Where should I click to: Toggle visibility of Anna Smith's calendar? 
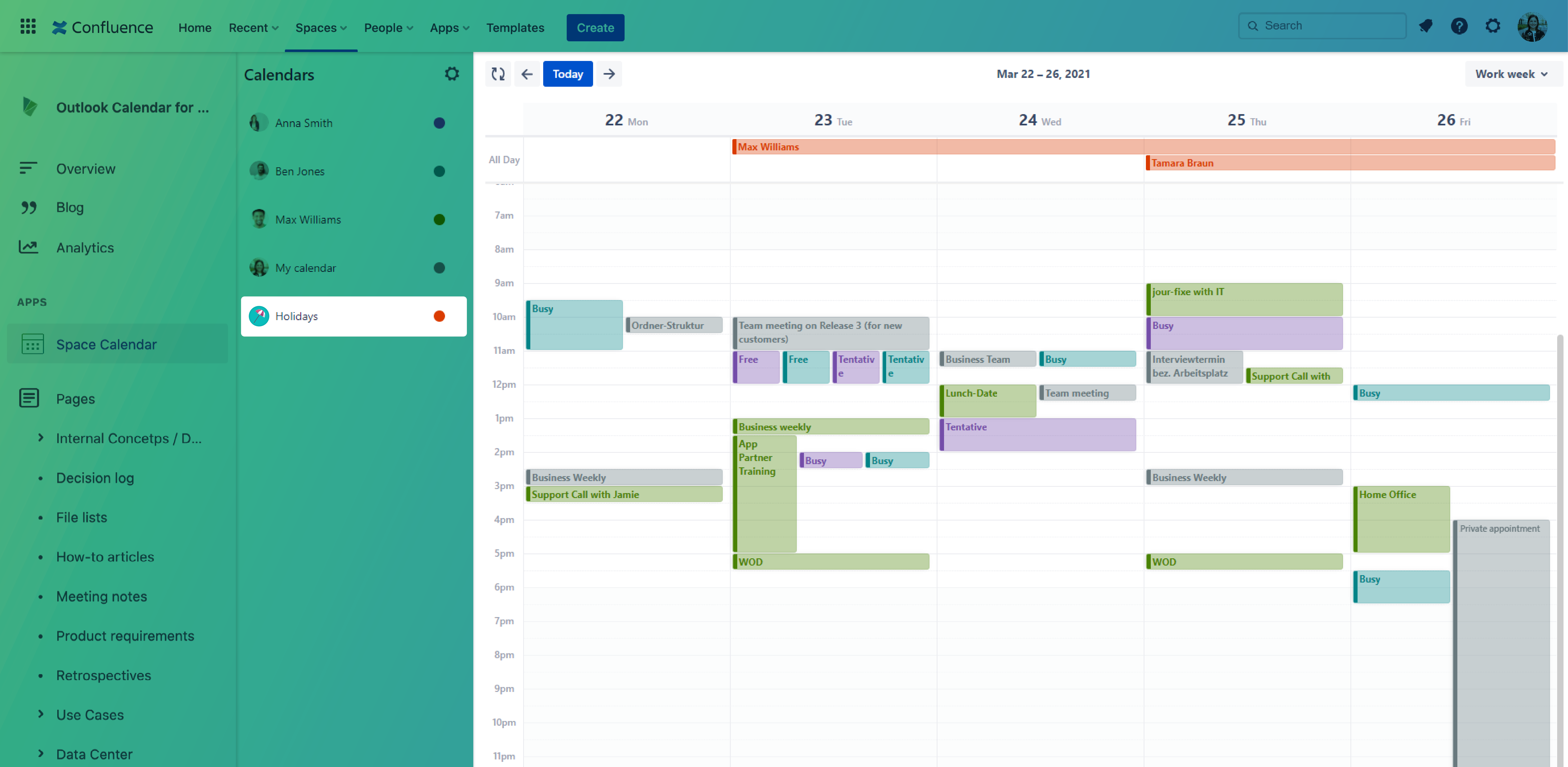coord(439,123)
